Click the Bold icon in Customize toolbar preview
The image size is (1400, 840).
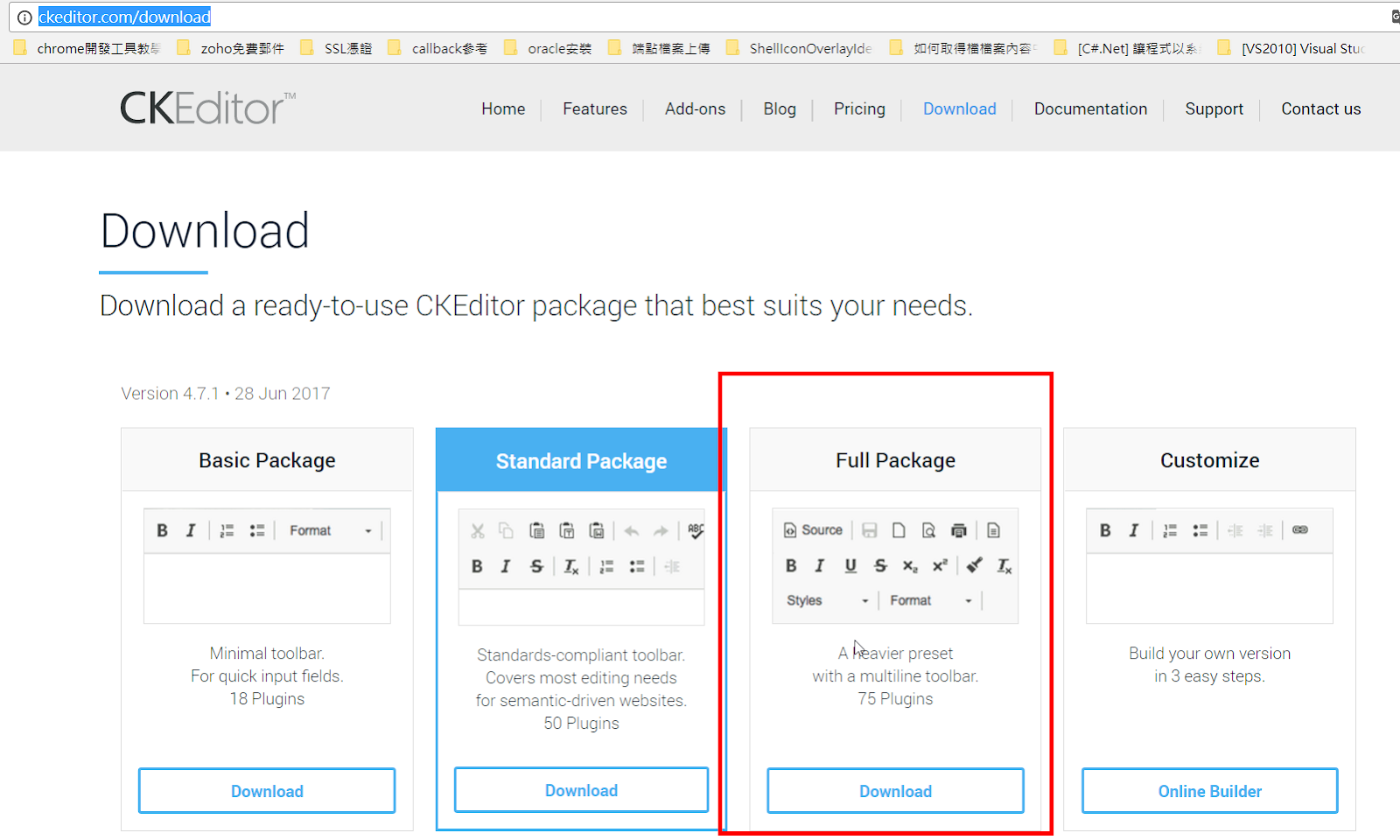[1105, 530]
